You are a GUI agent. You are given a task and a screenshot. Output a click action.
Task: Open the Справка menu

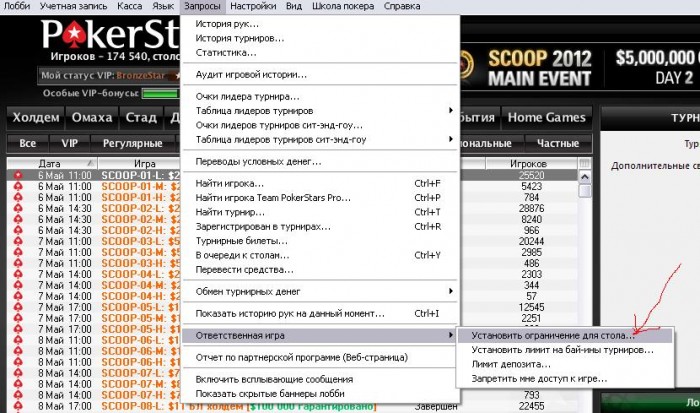(x=402, y=6)
